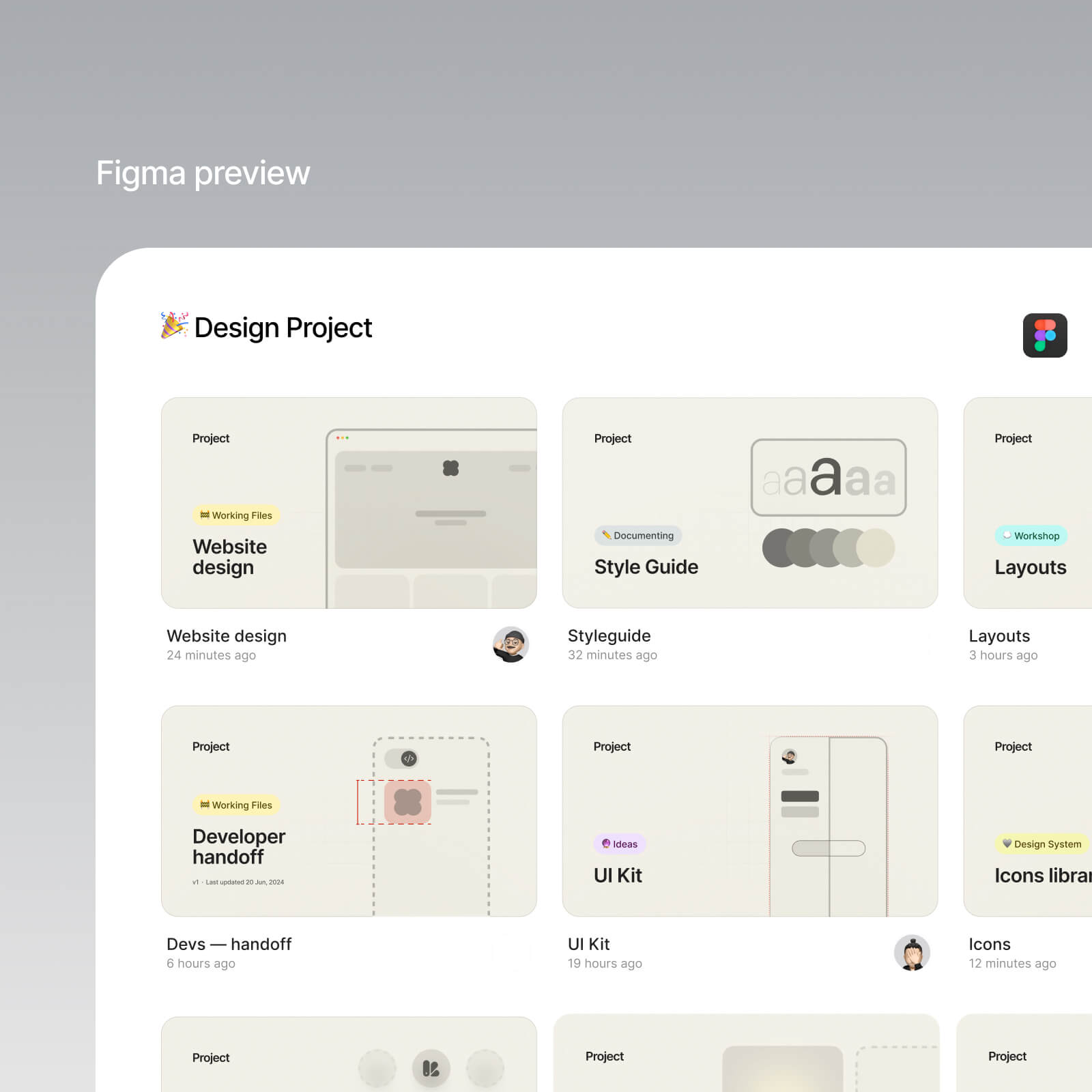Click the avatar inside the UI Kit phone mockup
Image resolution: width=1092 pixels, height=1092 pixels.
(789, 755)
